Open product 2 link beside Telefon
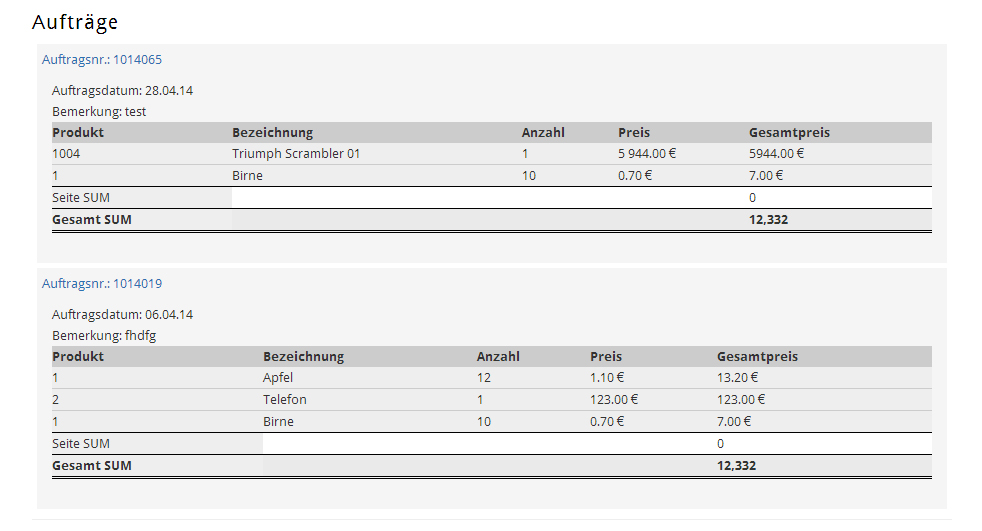Image resolution: width=982 pixels, height=531 pixels. pos(56,400)
